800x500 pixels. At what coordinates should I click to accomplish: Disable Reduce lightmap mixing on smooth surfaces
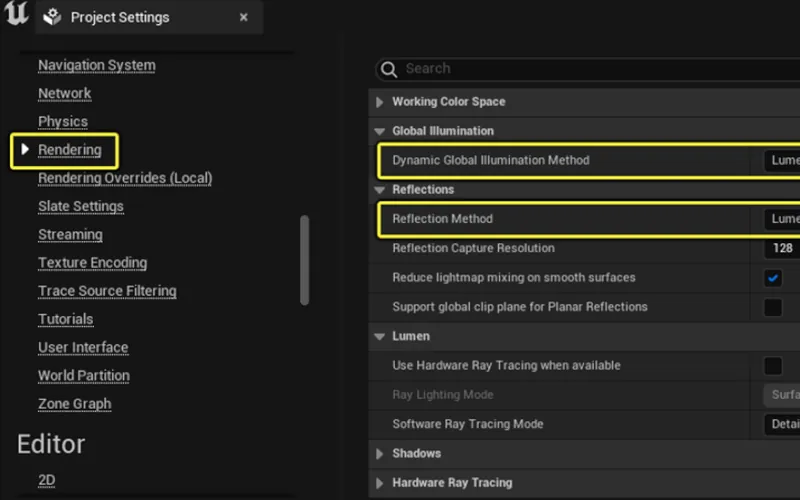click(x=773, y=277)
